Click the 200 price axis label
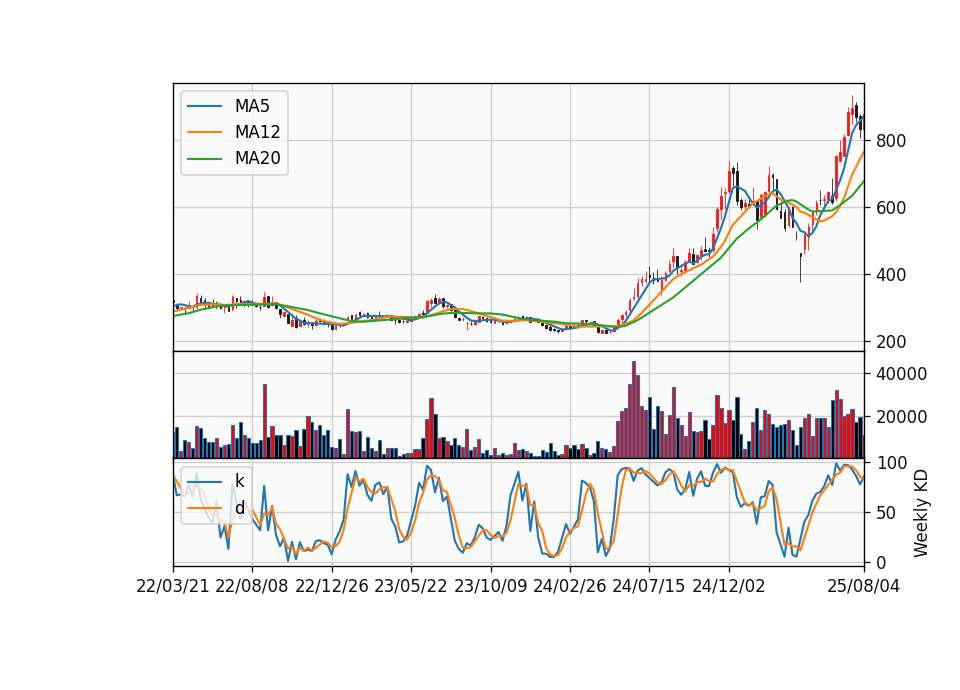Image resolution: width=960 pixels, height=690 pixels. [x=891, y=342]
